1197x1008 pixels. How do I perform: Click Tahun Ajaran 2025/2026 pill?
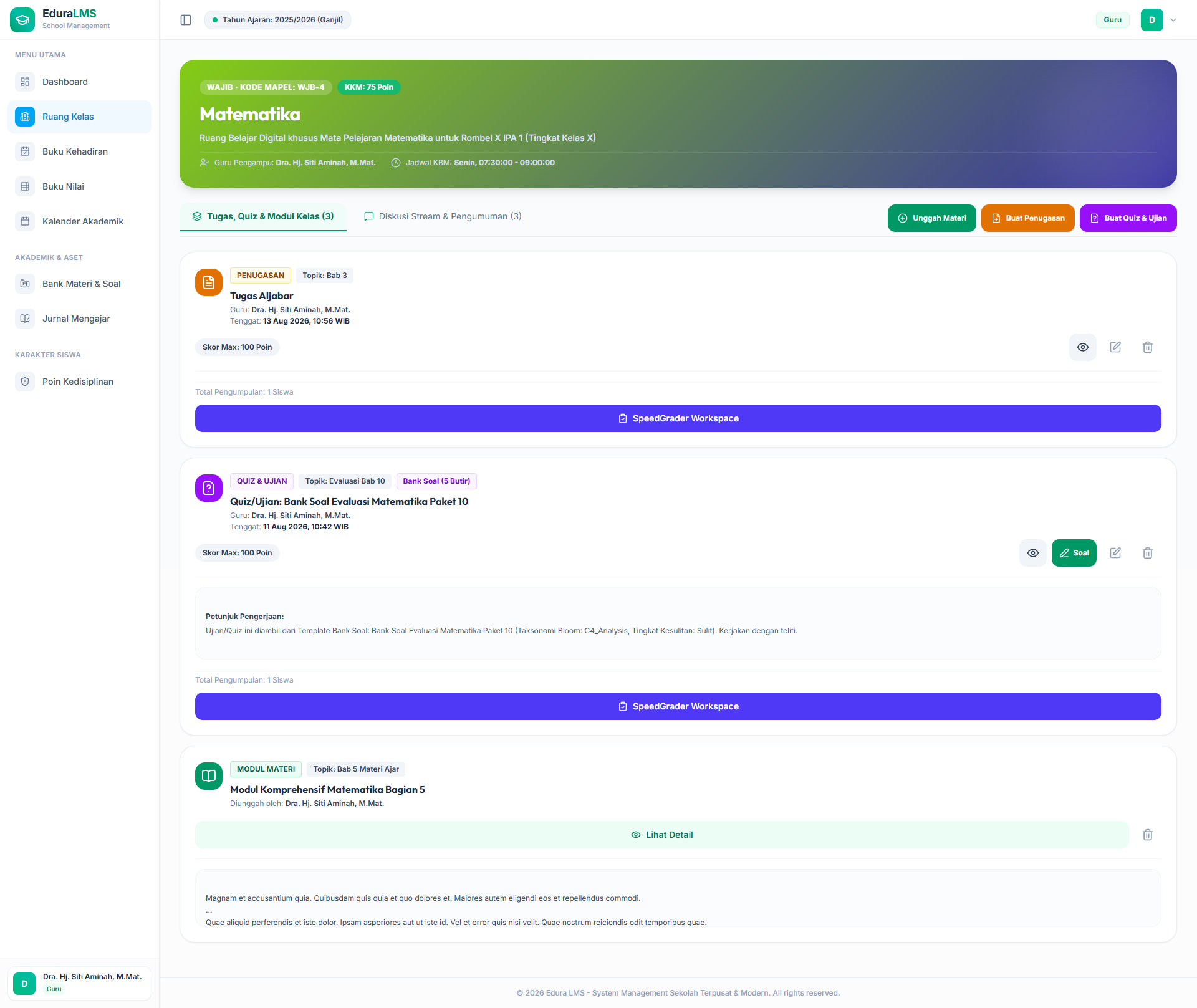pos(277,20)
